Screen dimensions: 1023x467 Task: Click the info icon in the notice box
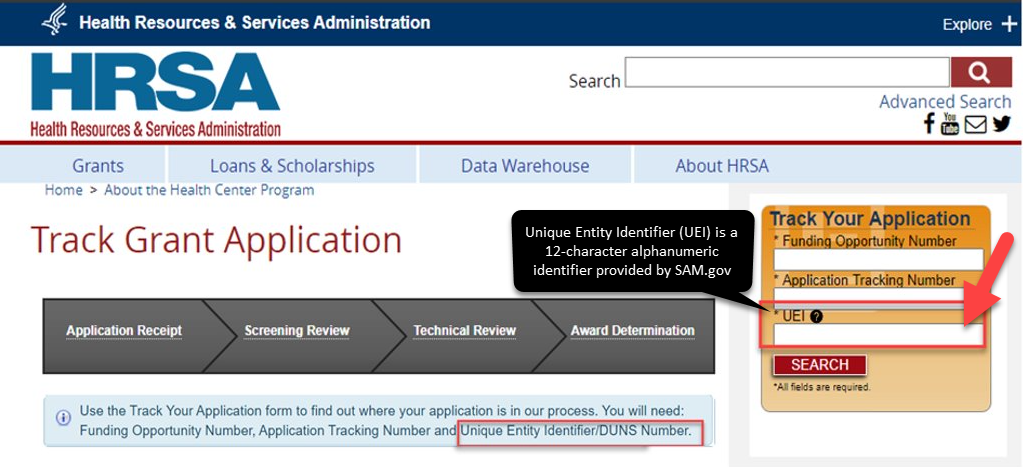pyautogui.click(x=63, y=418)
